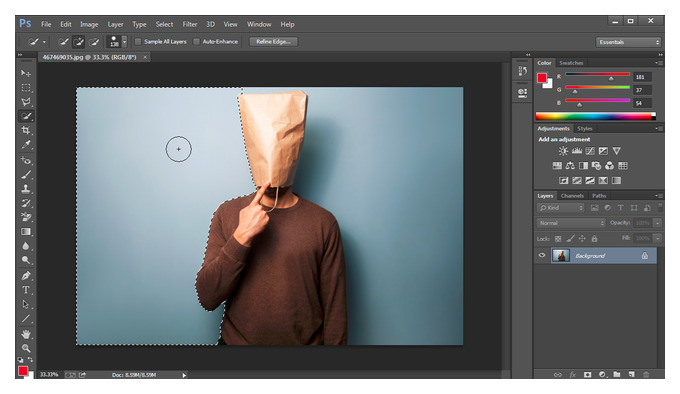Add a layer mask

(587, 374)
